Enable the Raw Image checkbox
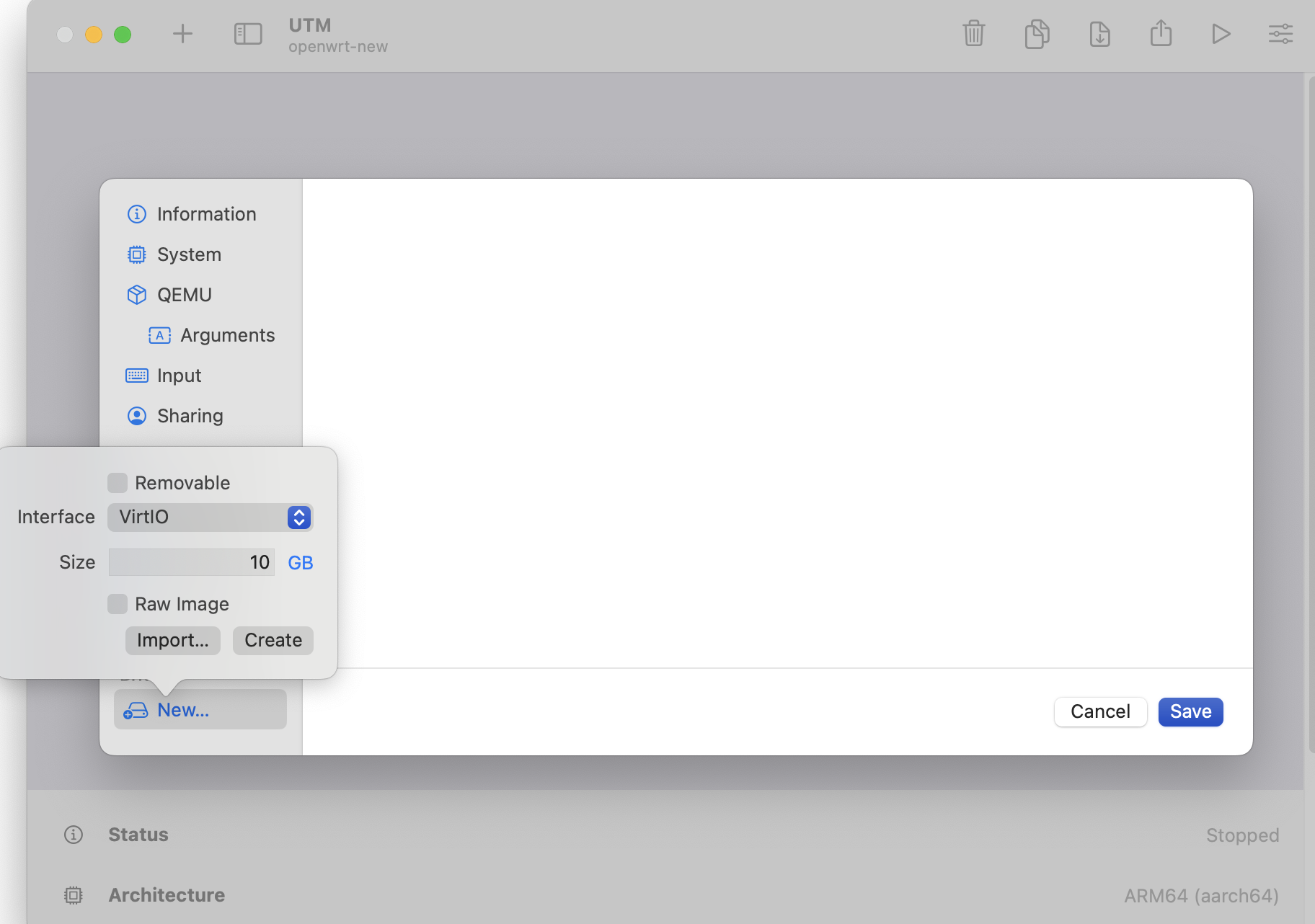 [118, 604]
